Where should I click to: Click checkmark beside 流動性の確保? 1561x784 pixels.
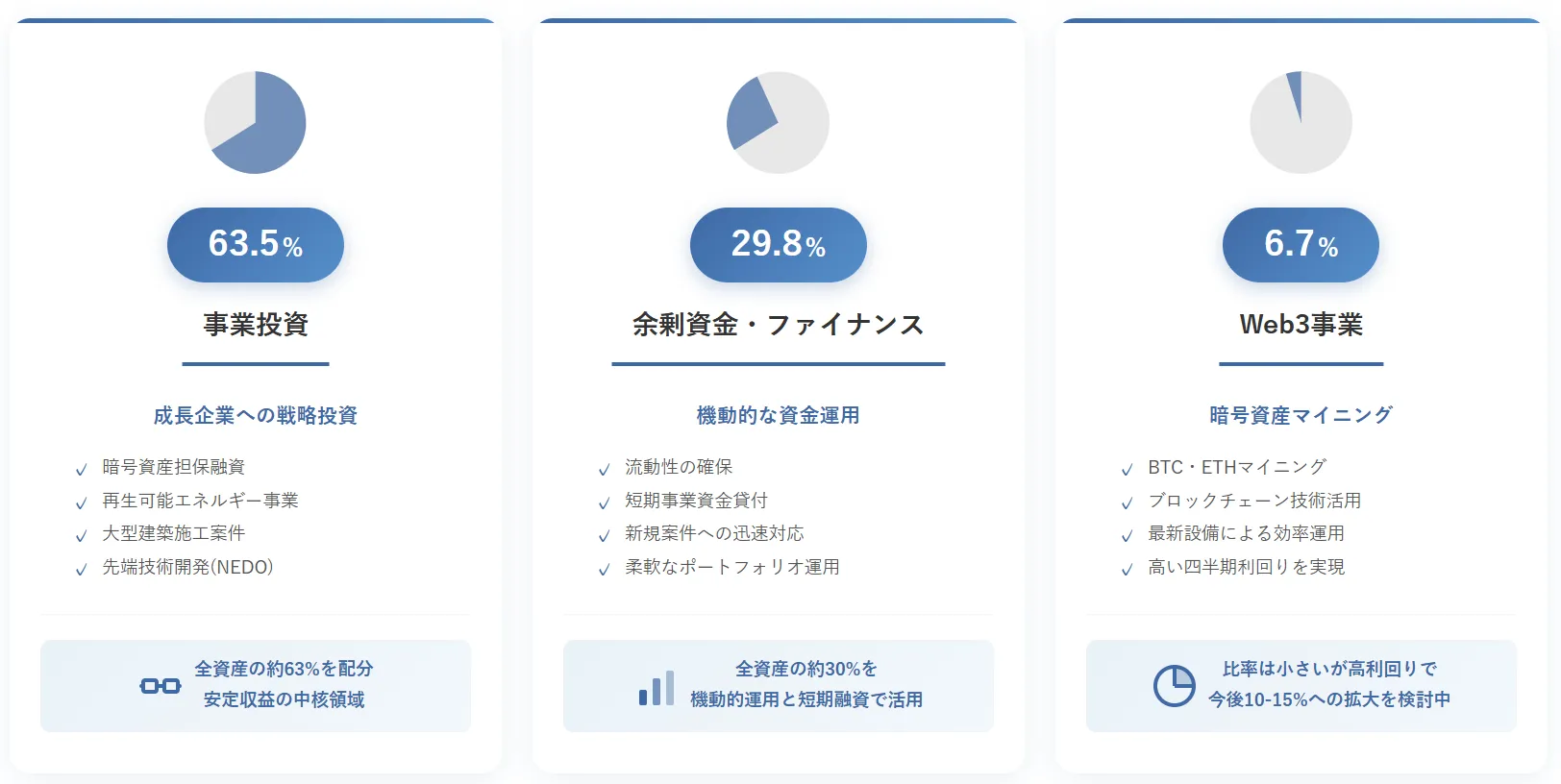click(604, 469)
